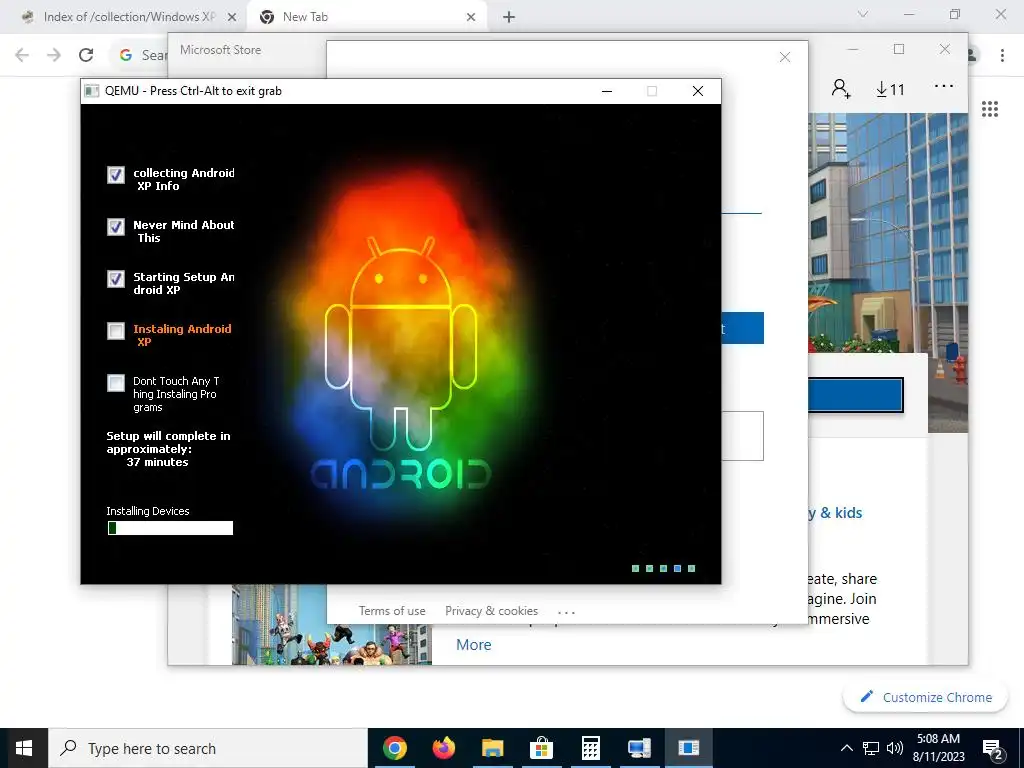
Task: Toggle the 'collecting Android XP Info' checkbox
Action: 116,175
